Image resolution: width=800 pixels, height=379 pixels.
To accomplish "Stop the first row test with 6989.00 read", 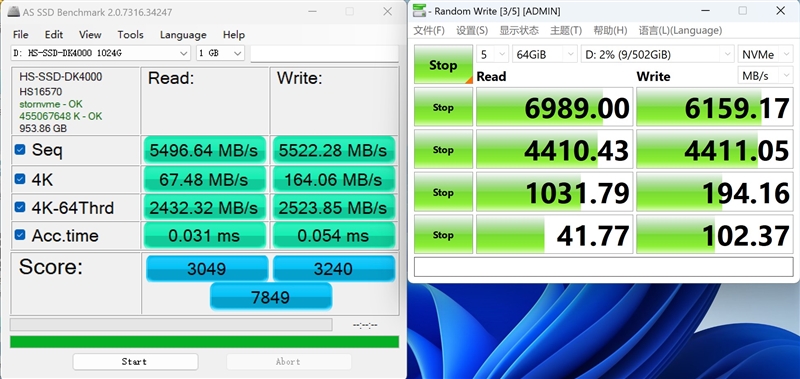I will pyautogui.click(x=443, y=107).
